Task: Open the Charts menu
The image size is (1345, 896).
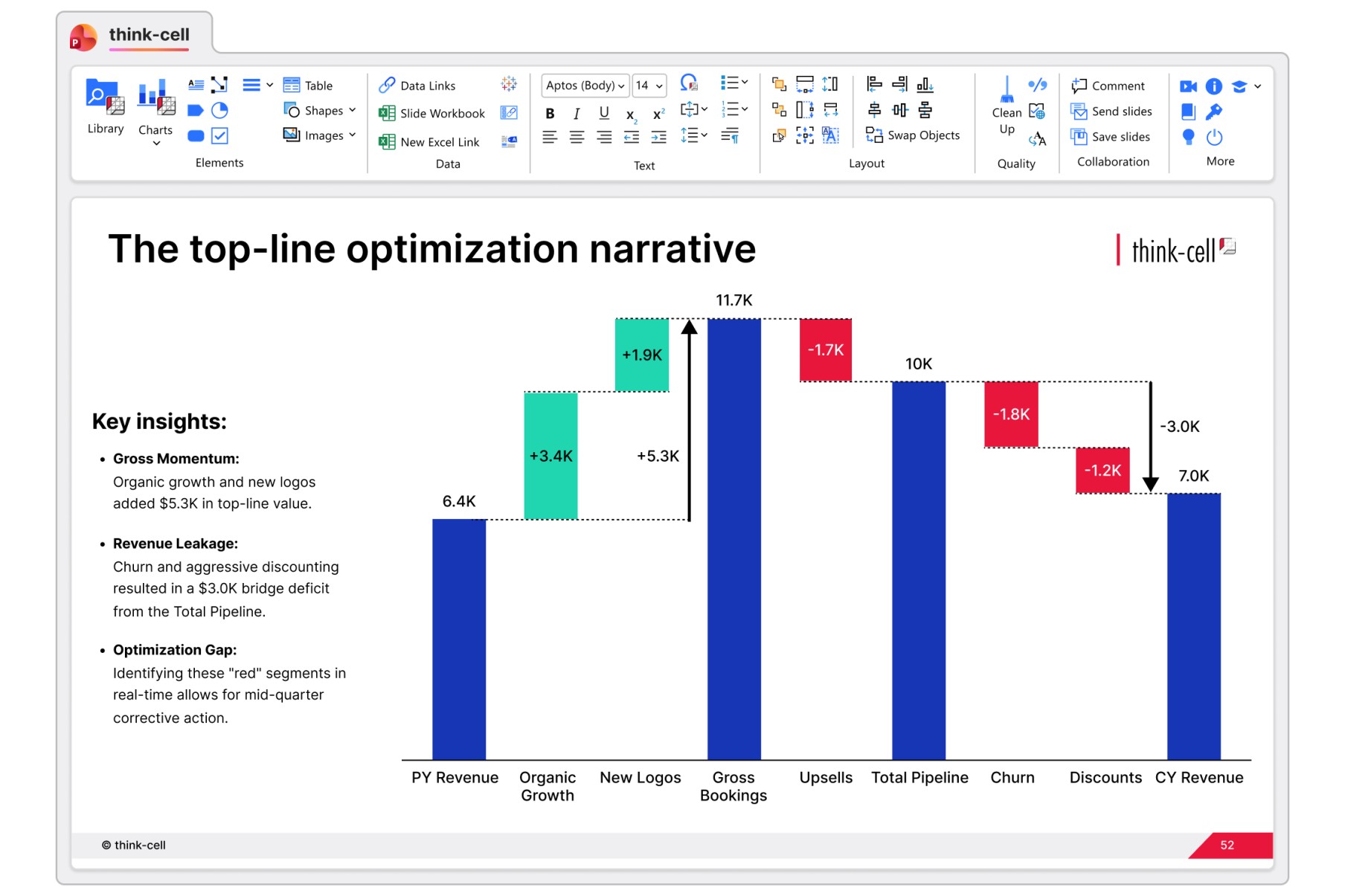Action: point(155,112)
